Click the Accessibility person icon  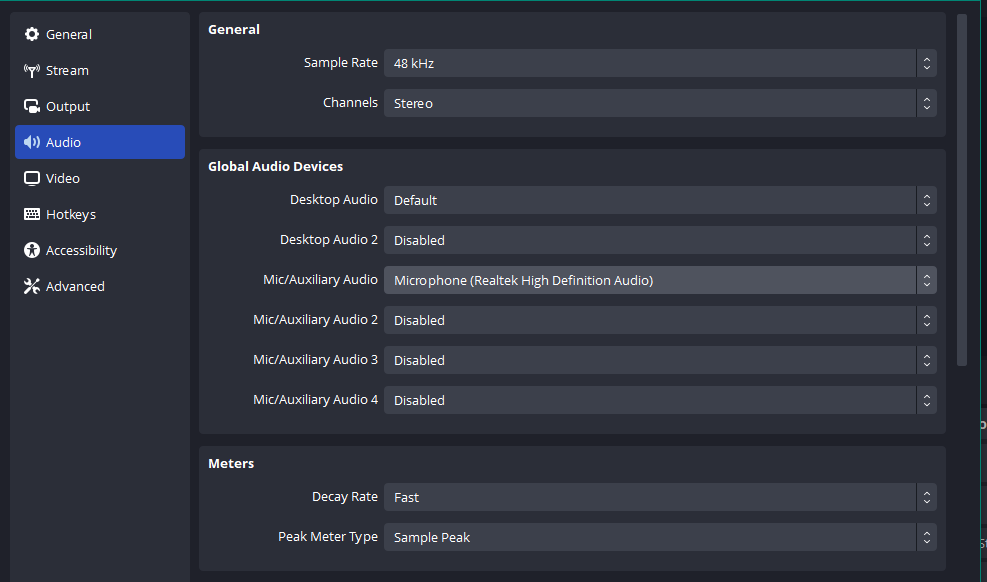[x=31, y=250]
